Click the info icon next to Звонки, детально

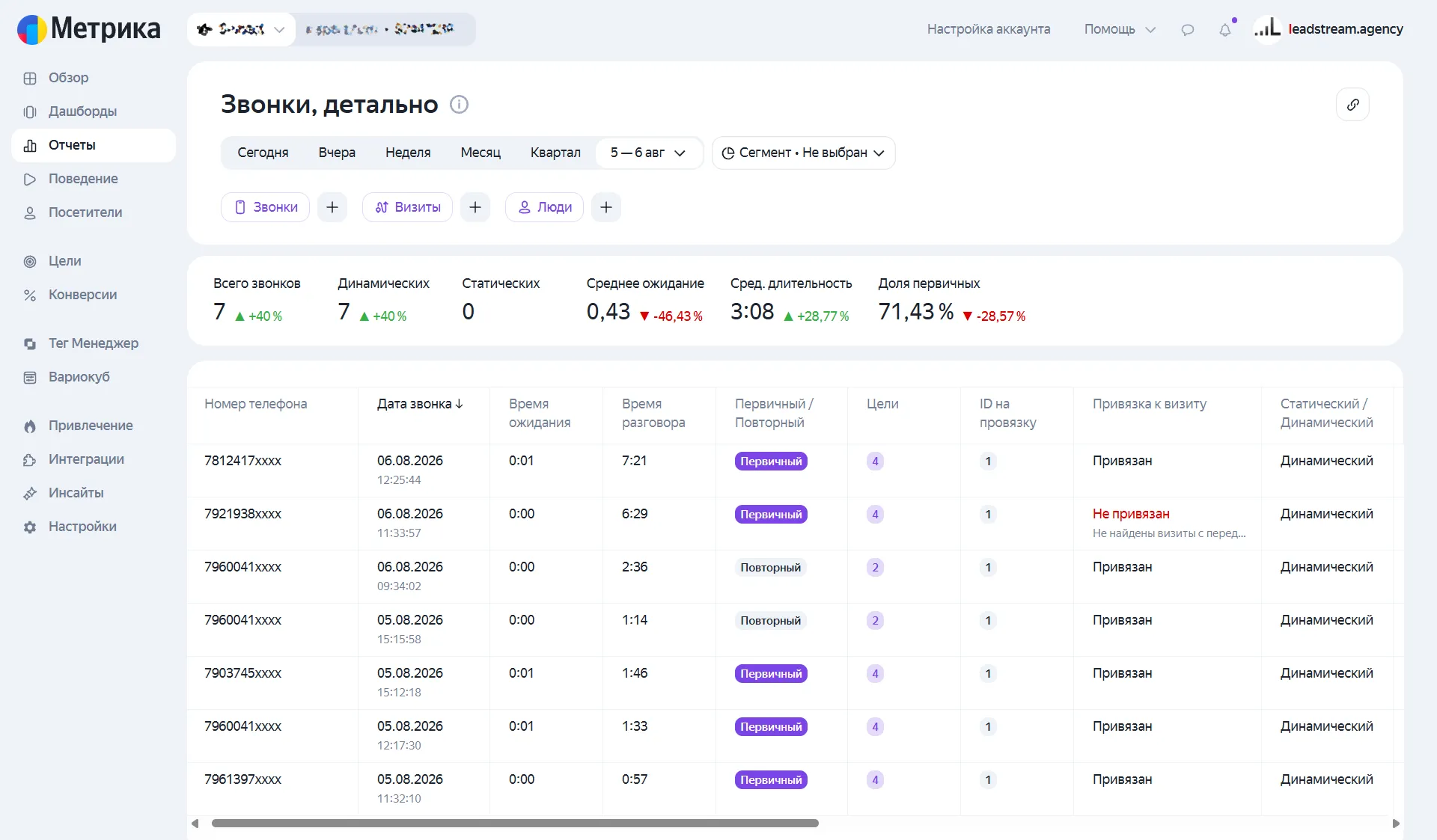tap(459, 105)
